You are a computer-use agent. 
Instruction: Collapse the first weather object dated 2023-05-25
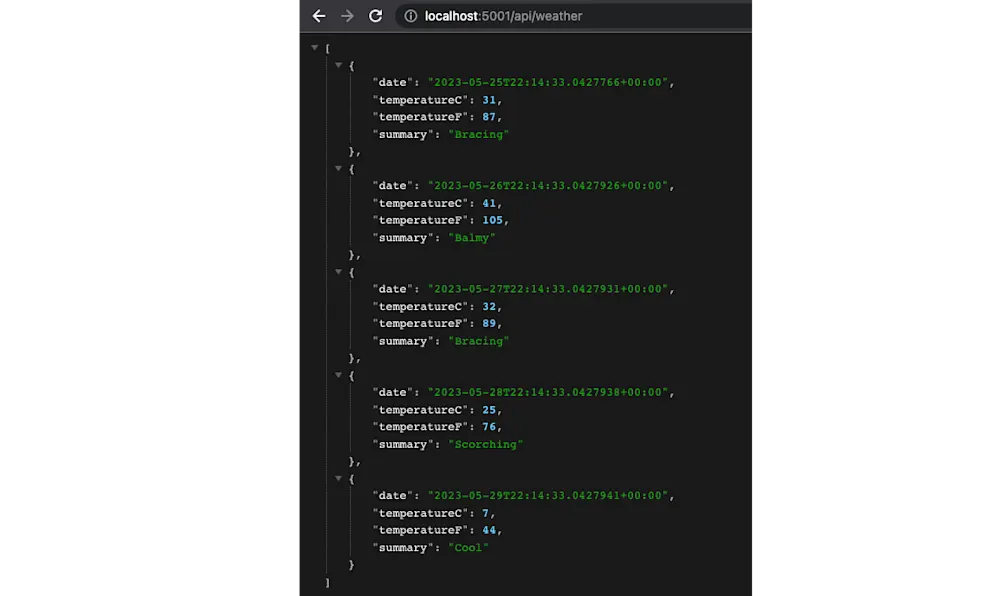pyautogui.click(x=338, y=64)
